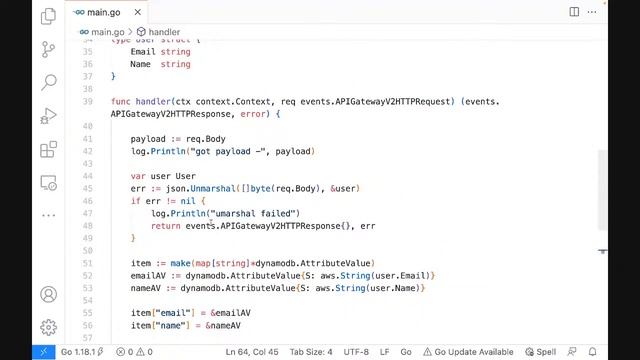Click the Go 1.18.1 version status item
This screenshot has height=360, width=640.
click(x=82, y=352)
